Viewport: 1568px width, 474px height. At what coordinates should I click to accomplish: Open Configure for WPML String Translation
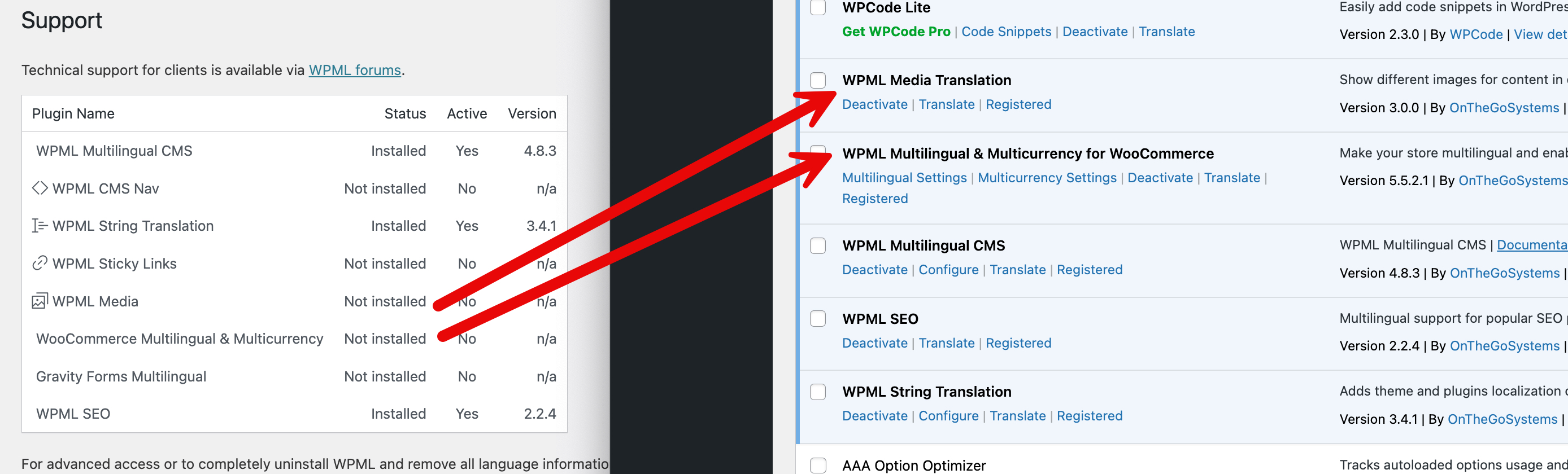click(948, 416)
